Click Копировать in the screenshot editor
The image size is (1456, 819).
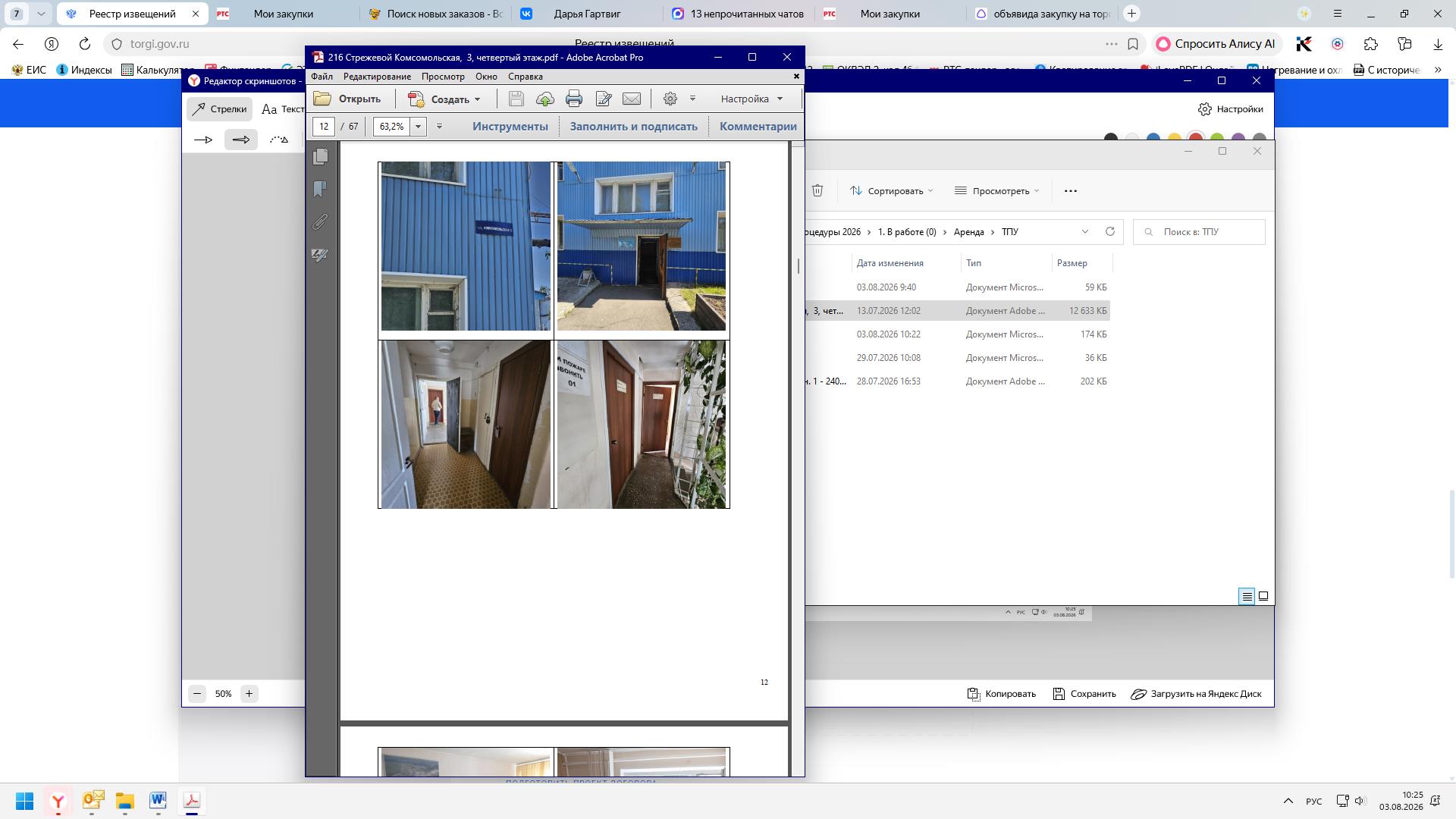coord(1001,694)
